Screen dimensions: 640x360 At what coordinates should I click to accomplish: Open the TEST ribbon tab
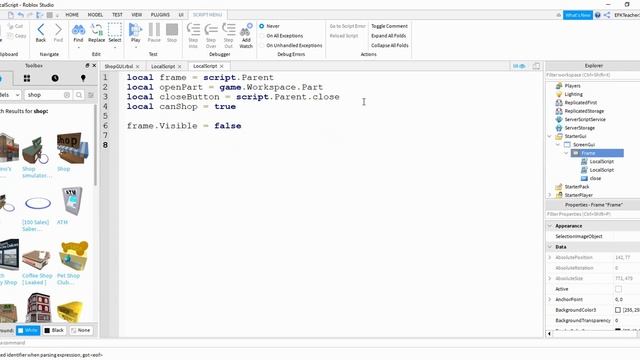117,15
